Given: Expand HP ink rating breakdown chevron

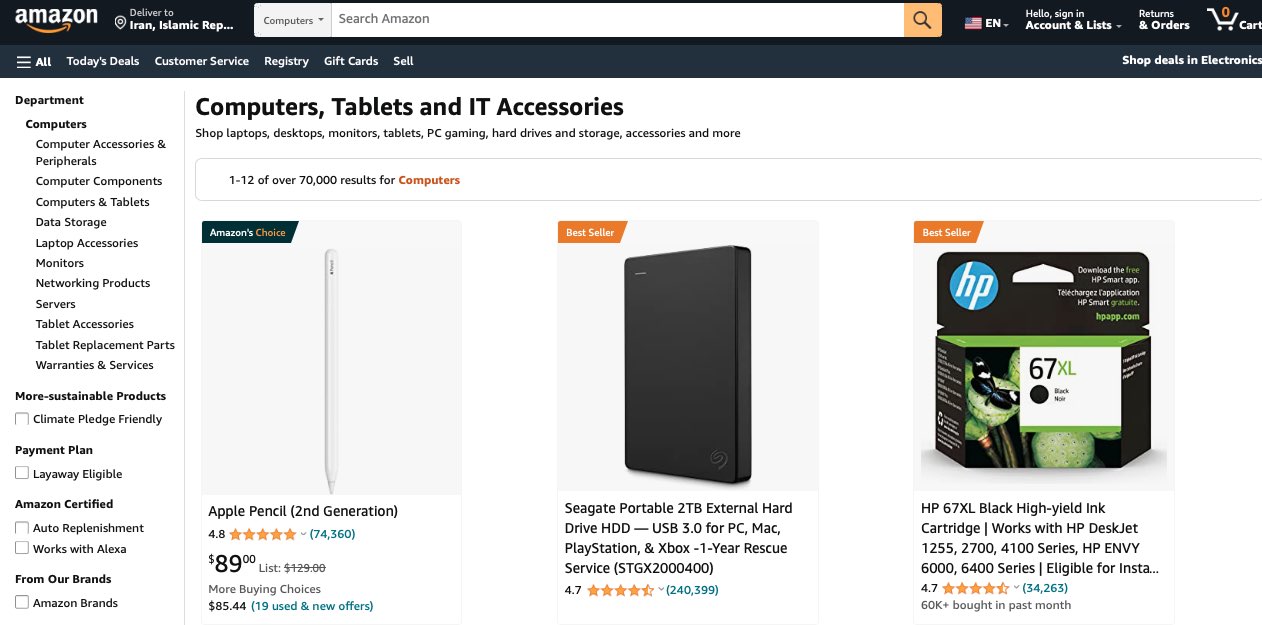Looking at the screenshot, I should [1016, 588].
